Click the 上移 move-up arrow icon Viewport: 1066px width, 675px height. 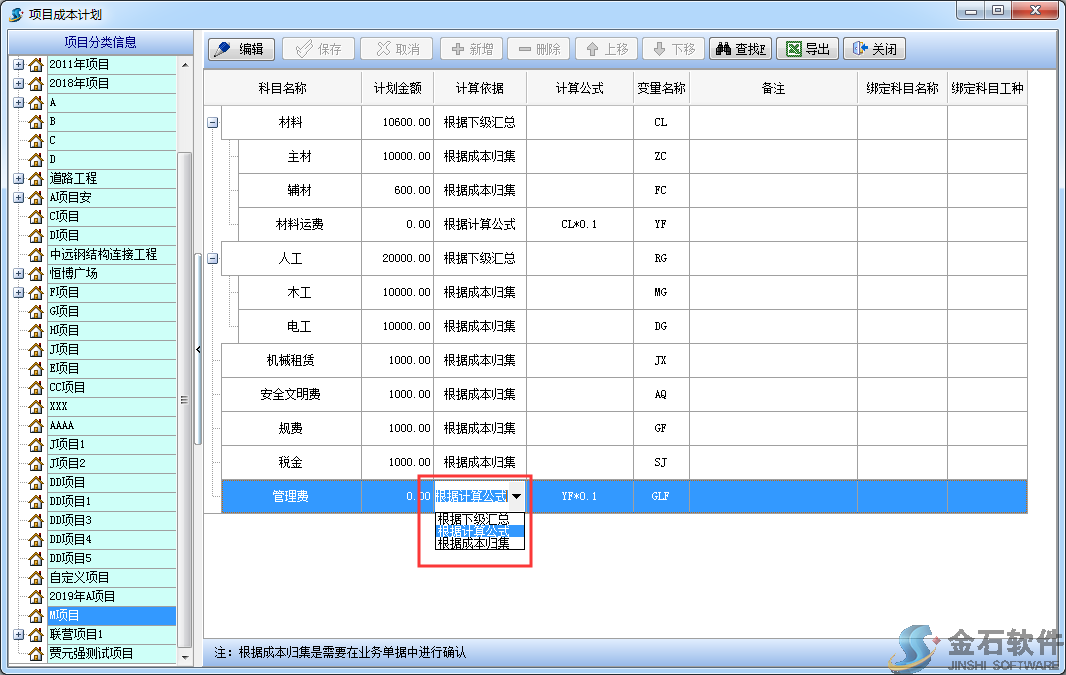click(x=592, y=48)
